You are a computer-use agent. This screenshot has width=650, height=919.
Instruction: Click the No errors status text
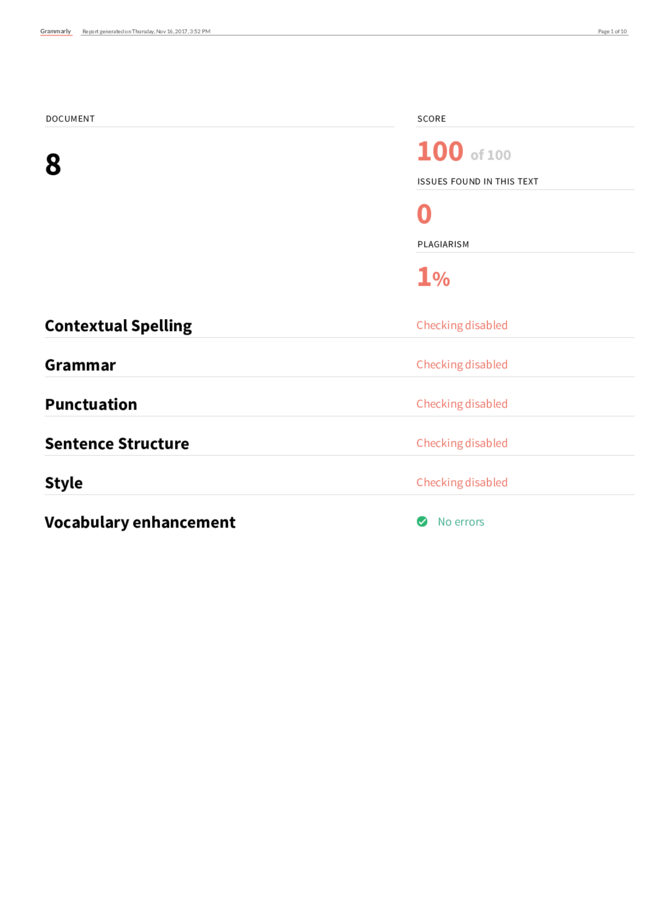tap(461, 522)
